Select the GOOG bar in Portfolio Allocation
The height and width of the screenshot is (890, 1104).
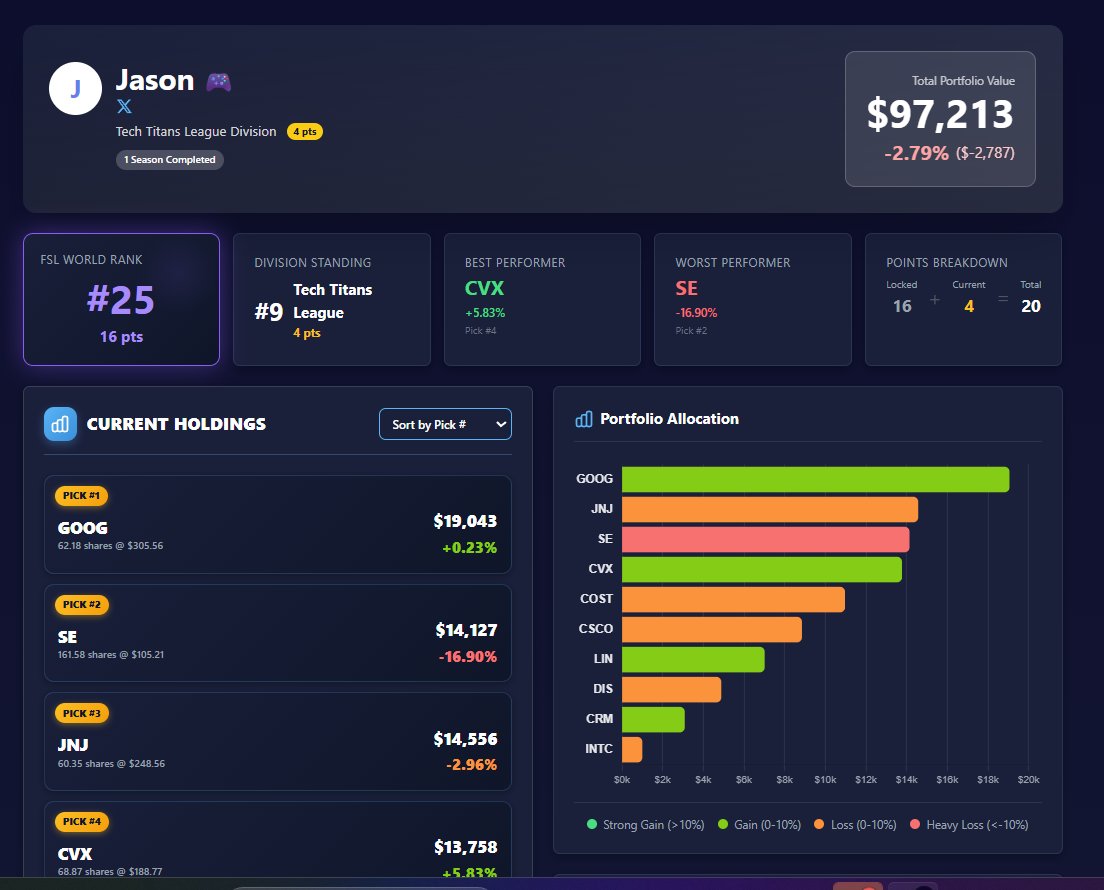[x=815, y=479]
